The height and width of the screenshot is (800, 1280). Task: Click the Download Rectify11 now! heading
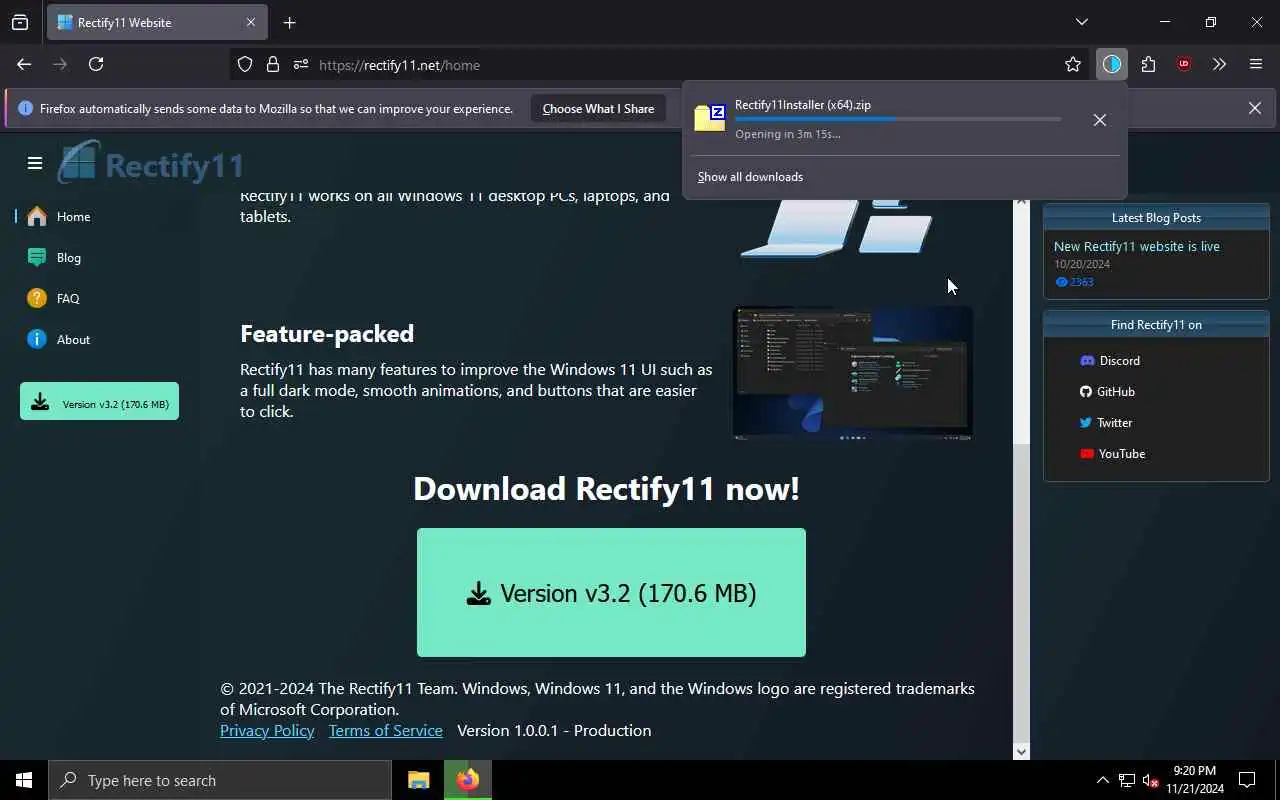(x=606, y=488)
